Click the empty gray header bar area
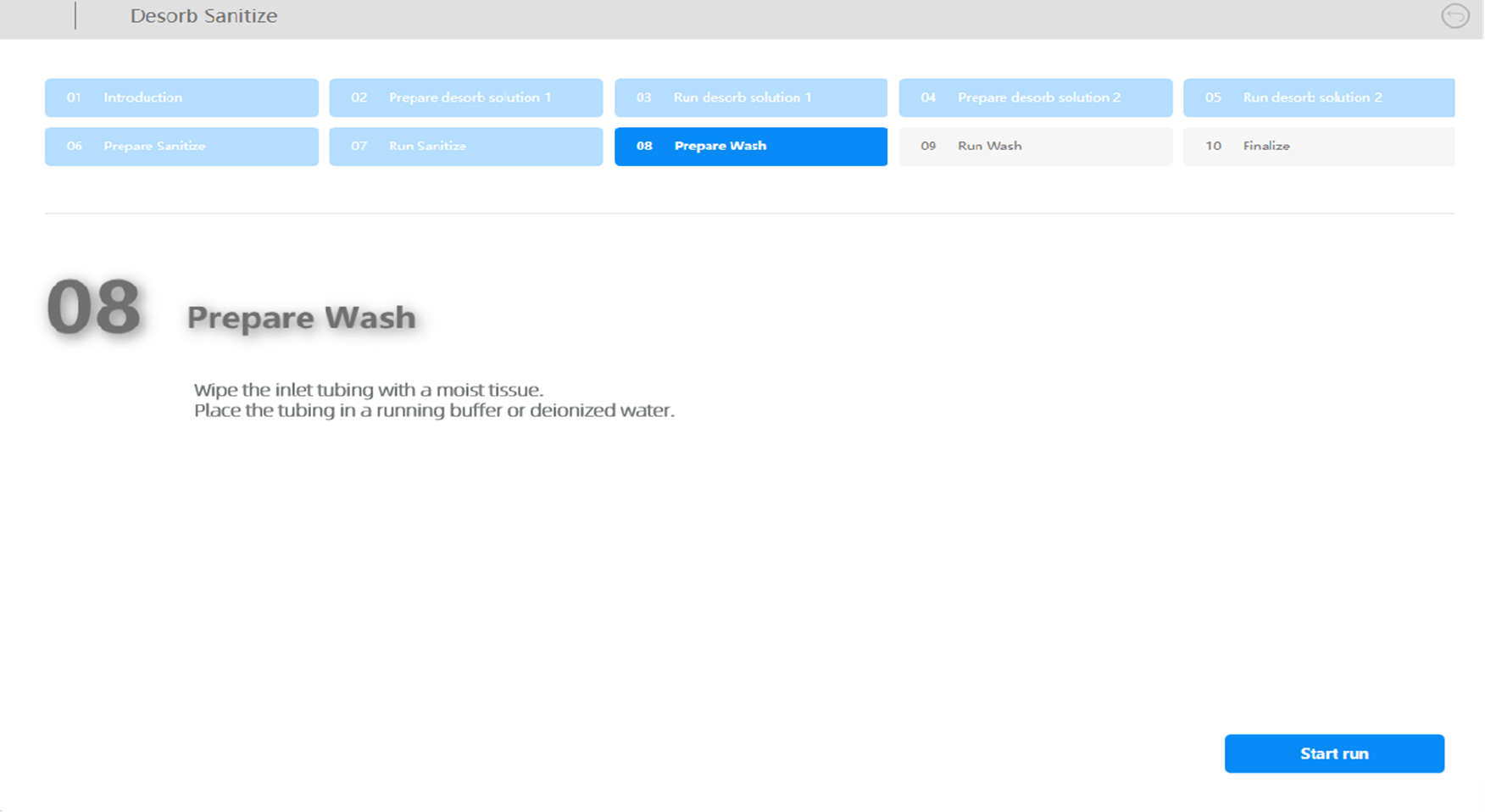This screenshot has height=812, width=1485. coord(848,19)
